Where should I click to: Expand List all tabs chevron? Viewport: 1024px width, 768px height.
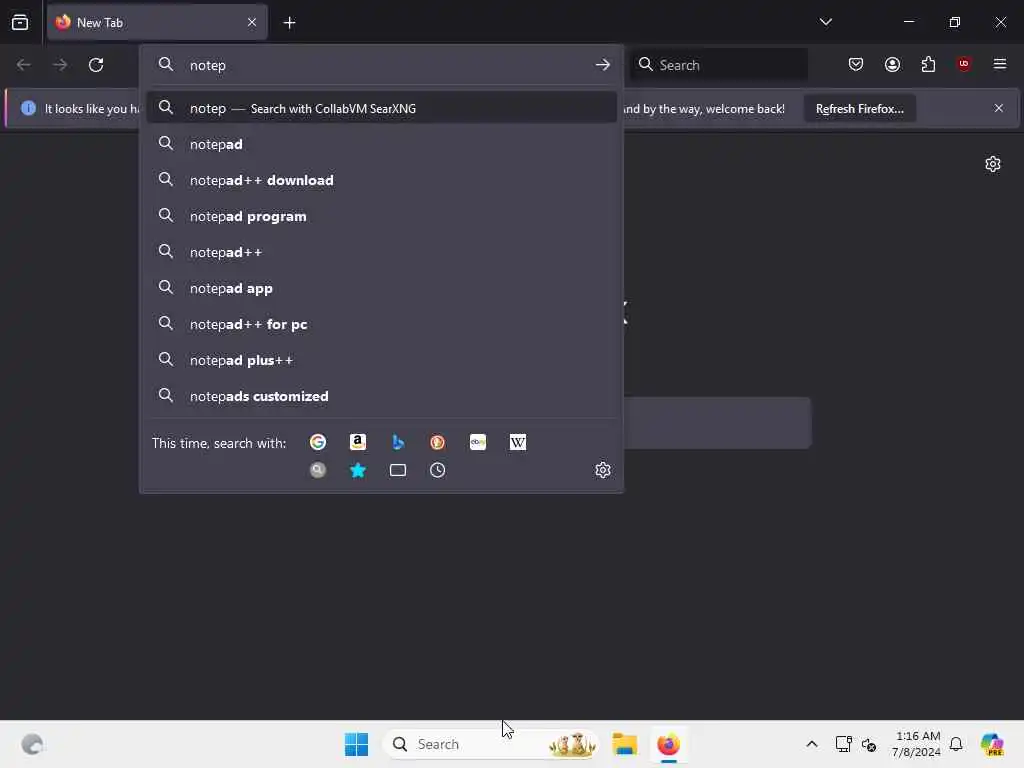pos(825,22)
